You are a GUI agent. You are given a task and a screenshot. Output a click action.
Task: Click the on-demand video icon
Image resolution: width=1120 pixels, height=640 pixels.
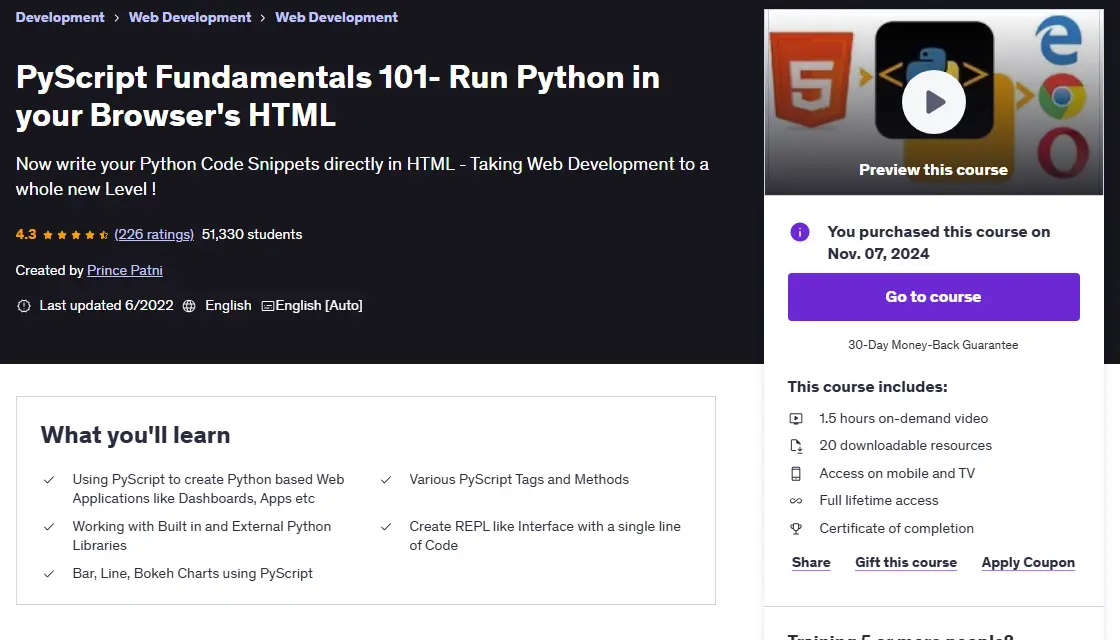pos(796,419)
